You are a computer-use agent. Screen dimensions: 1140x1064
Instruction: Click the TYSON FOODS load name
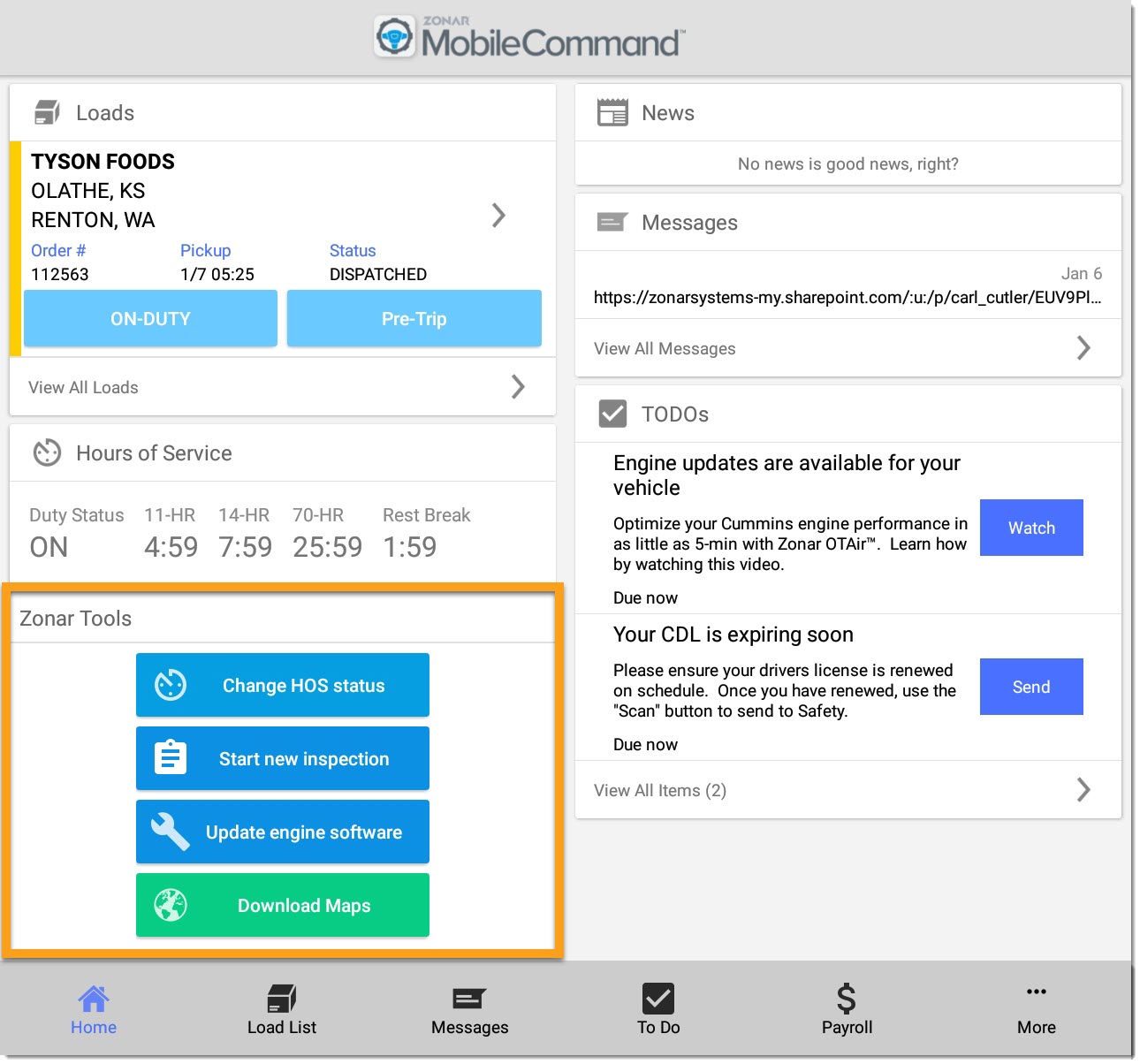[103, 162]
